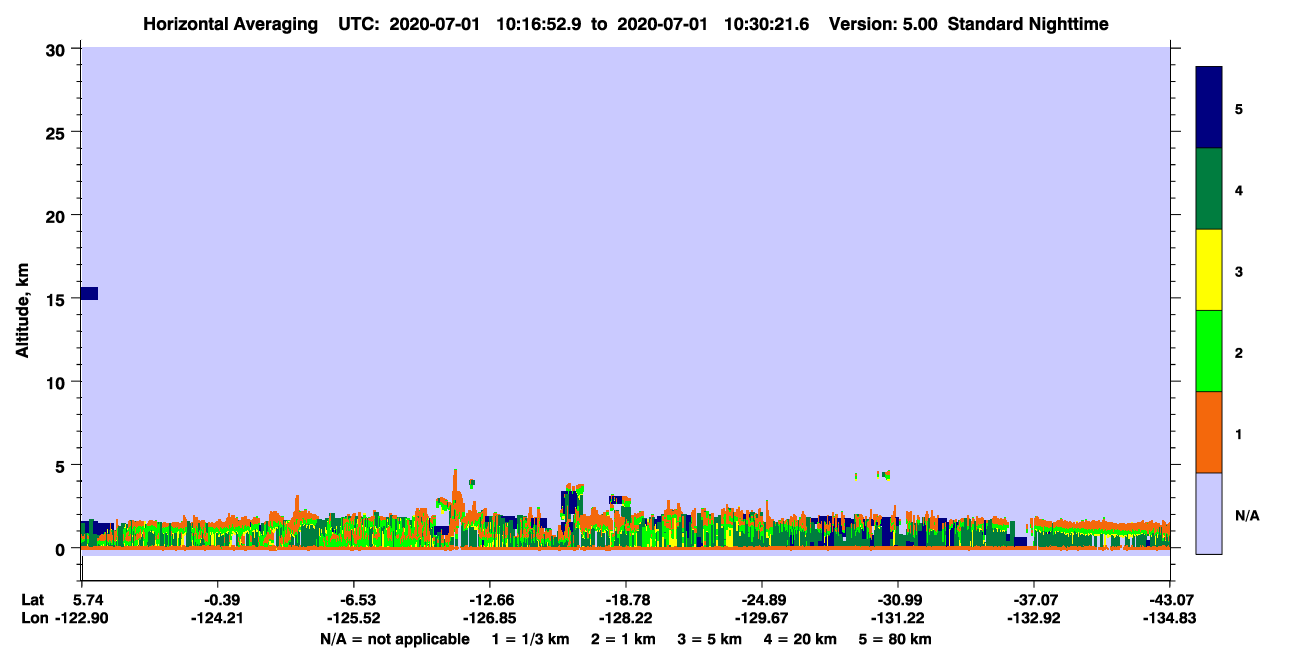
Task: Click the bright green color bar segment for 2
Action: tap(1209, 351)
